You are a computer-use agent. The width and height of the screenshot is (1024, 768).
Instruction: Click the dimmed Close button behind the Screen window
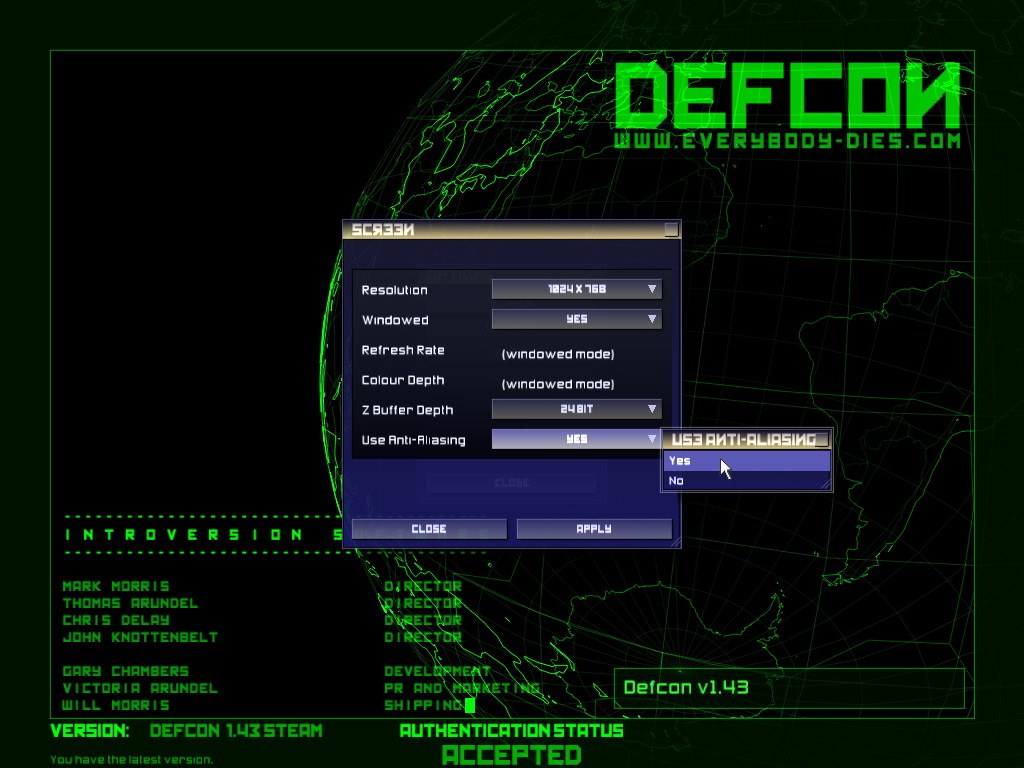pyautogui.click(x=511, y=483)
